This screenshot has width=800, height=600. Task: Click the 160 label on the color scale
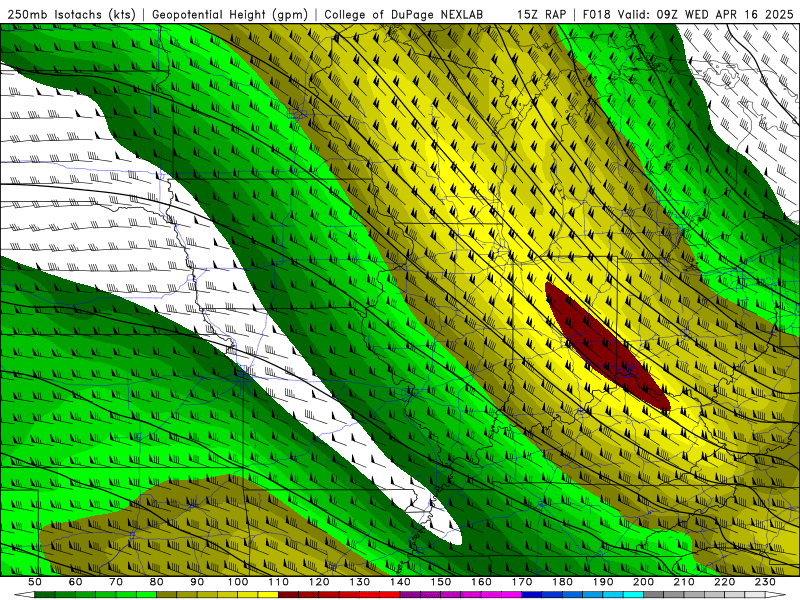point(481,582)
